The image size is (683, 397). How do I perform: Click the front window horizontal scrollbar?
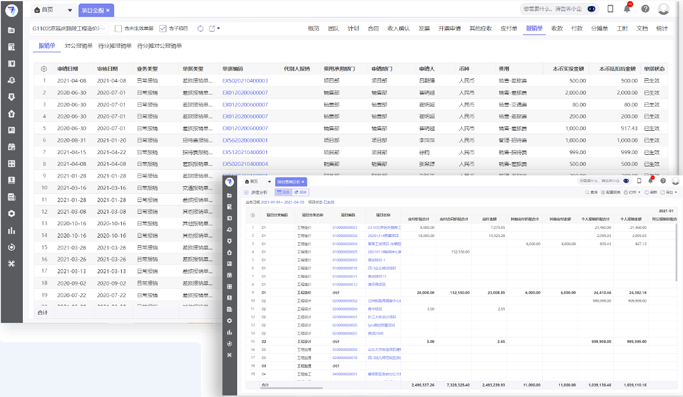pyautogui.click(x=291, y=387)
